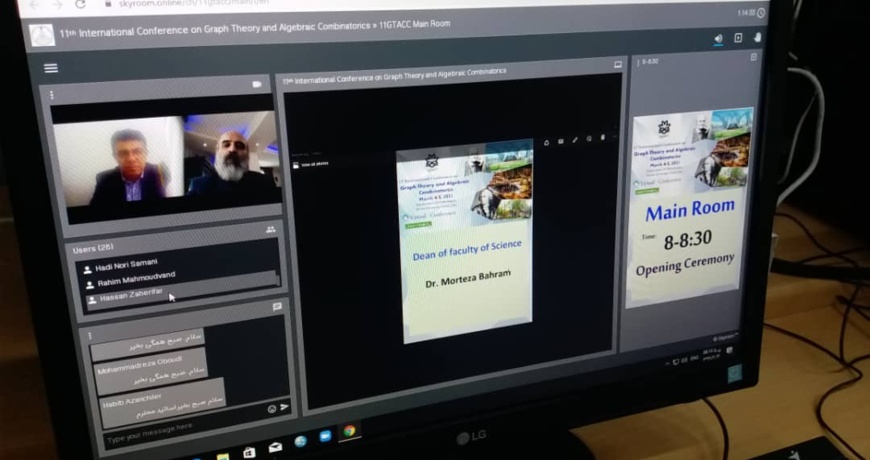
Task: Click Mohammadreza Oboudi chat message
Action: pyautogui.click(x=151, y=372)
